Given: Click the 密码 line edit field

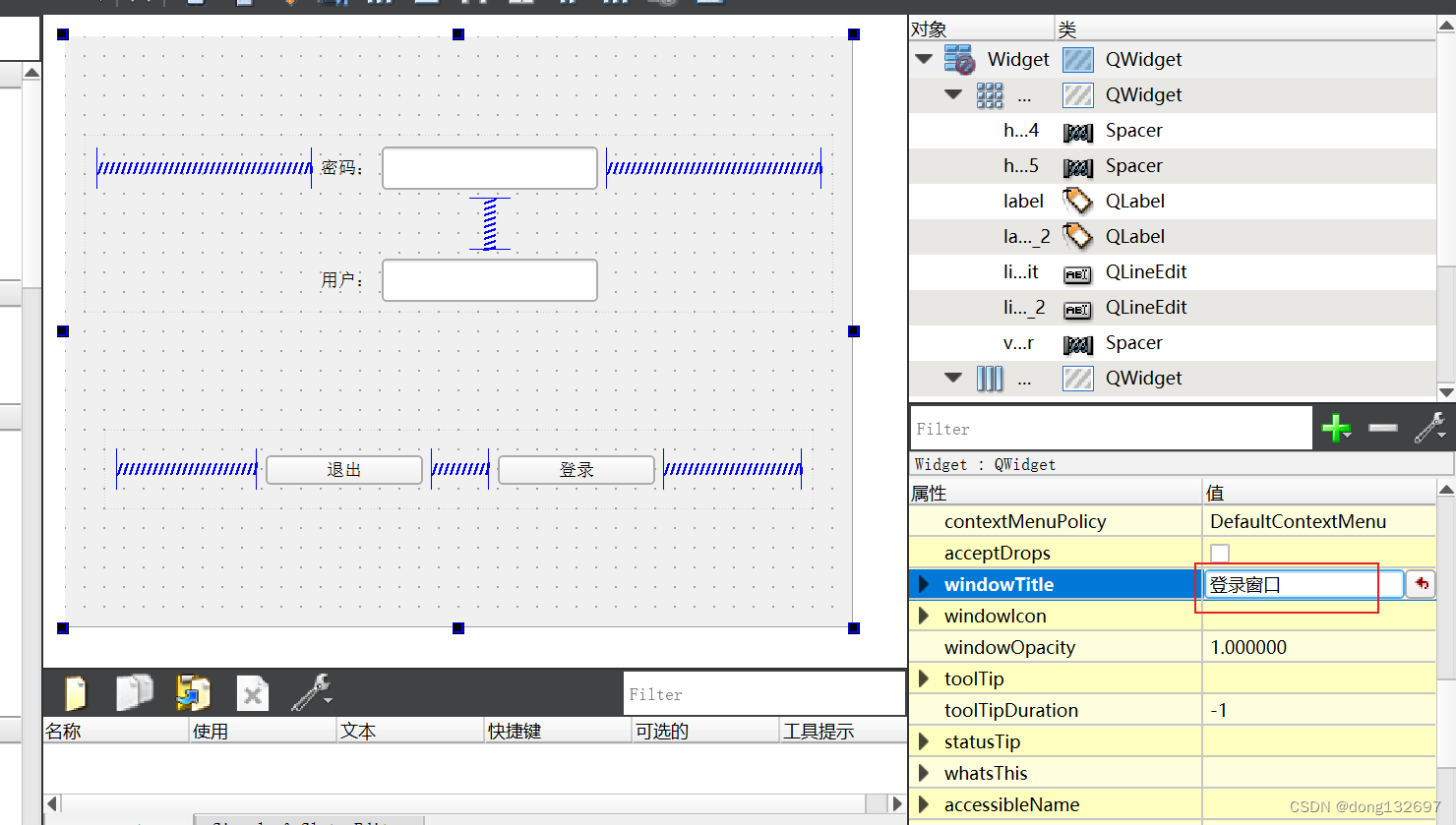Looking at the screenshot, I should (490, 168).
